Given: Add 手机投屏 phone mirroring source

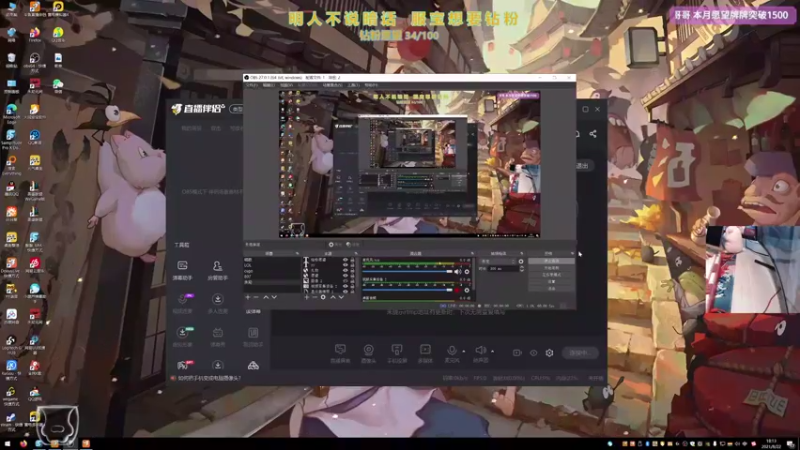Looking at the screenshot, I should tap(396, 353).
